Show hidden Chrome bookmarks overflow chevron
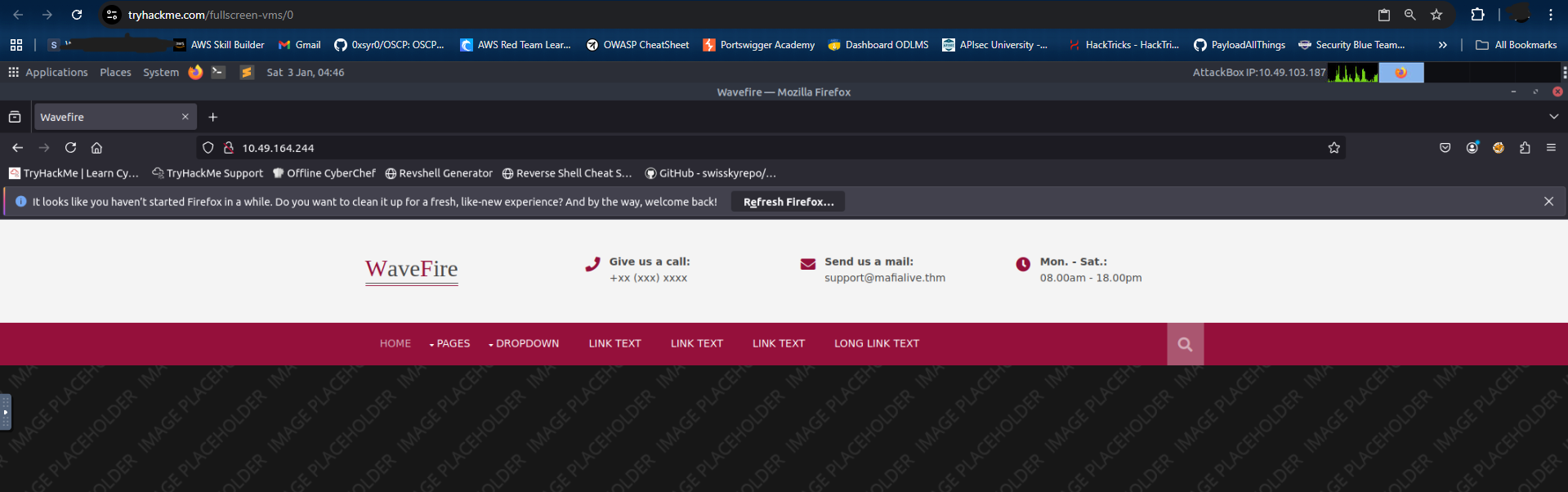 [1443, 45]
